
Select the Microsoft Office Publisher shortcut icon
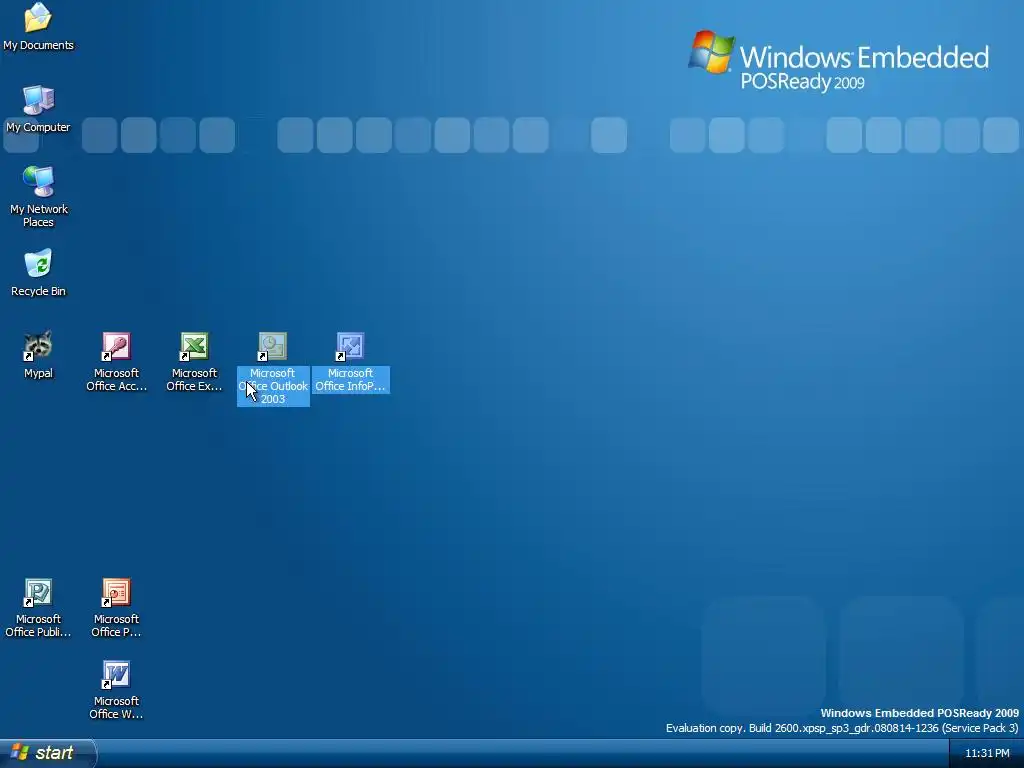coord(38,592)
